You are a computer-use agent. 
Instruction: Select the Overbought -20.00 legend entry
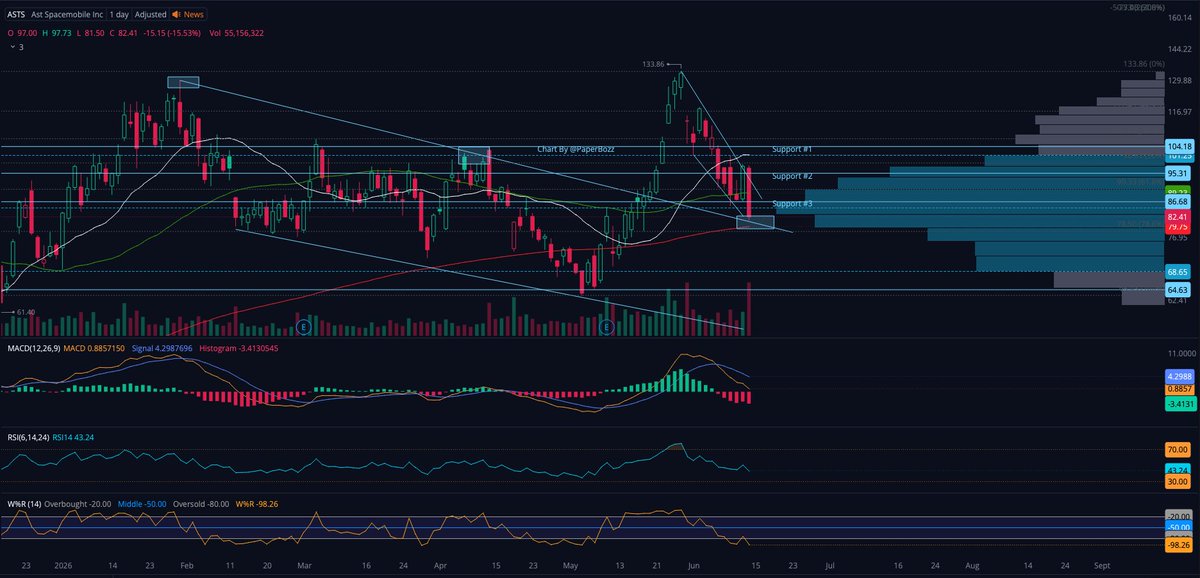tap(80, 503)
